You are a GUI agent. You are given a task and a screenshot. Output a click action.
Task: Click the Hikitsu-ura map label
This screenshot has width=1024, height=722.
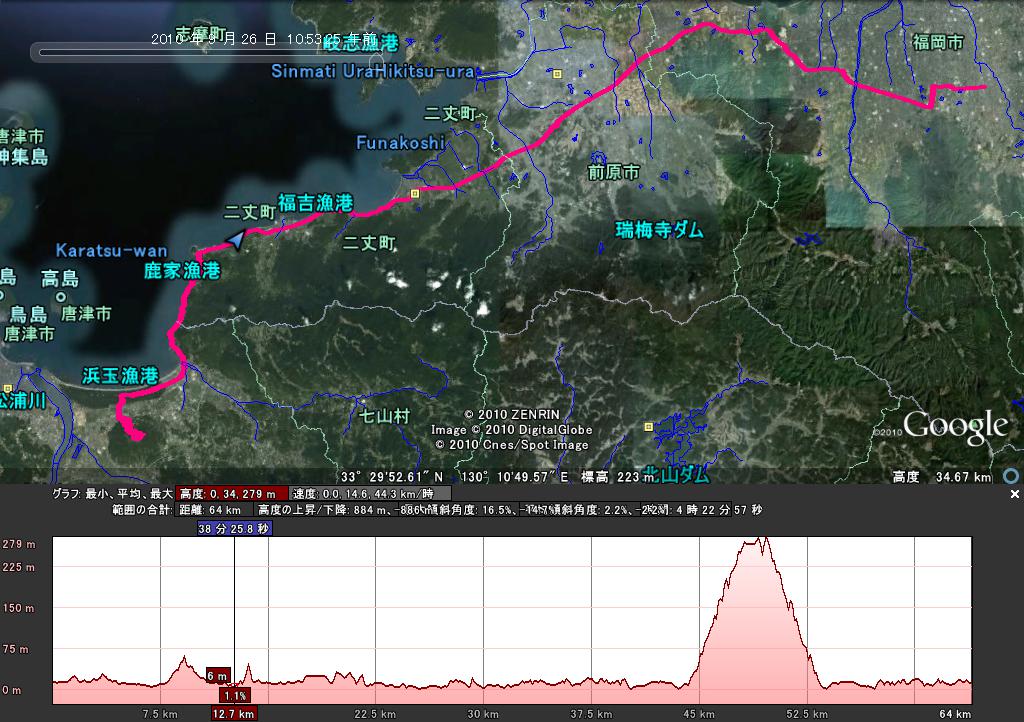(425, 71)
